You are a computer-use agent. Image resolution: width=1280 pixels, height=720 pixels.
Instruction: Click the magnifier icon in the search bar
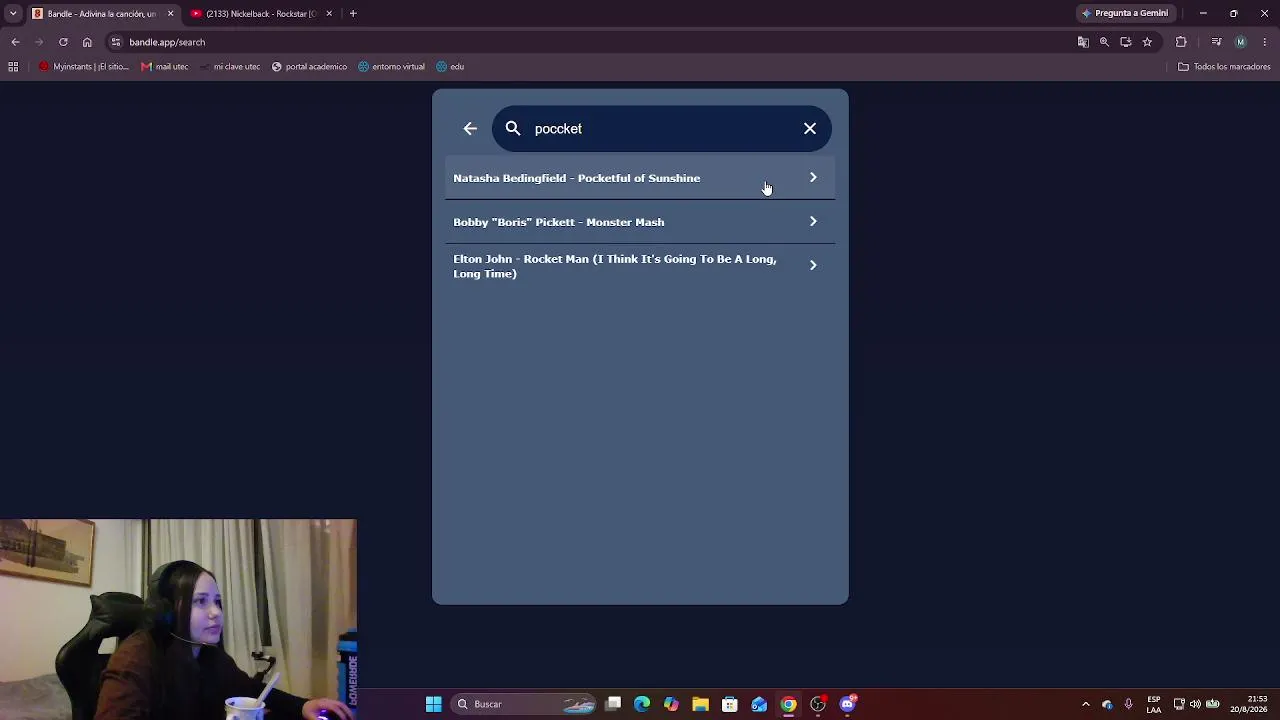coord(513,129)
